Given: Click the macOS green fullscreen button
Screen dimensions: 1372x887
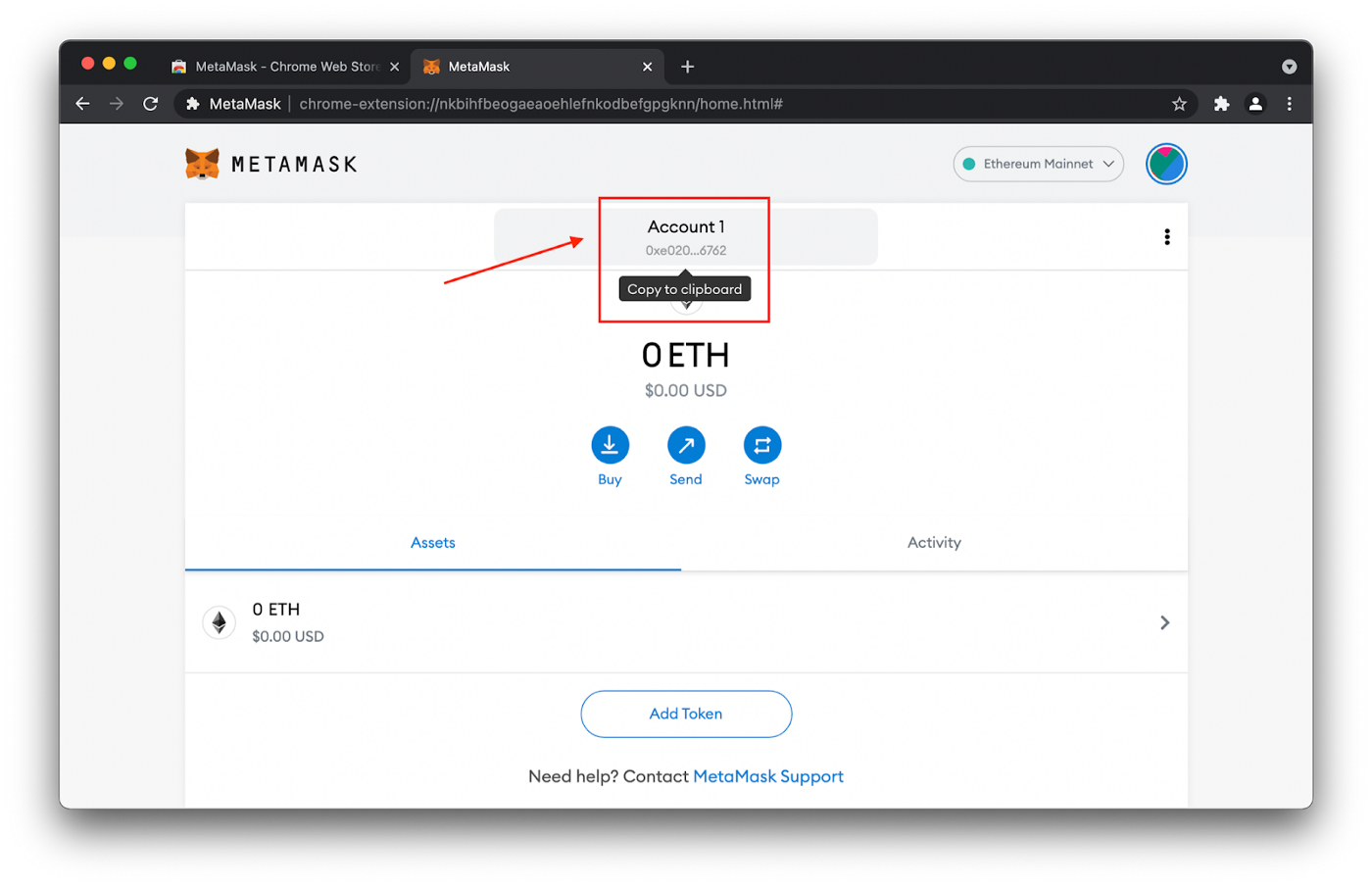Looking at the screenshot, I should coord(130,63).
